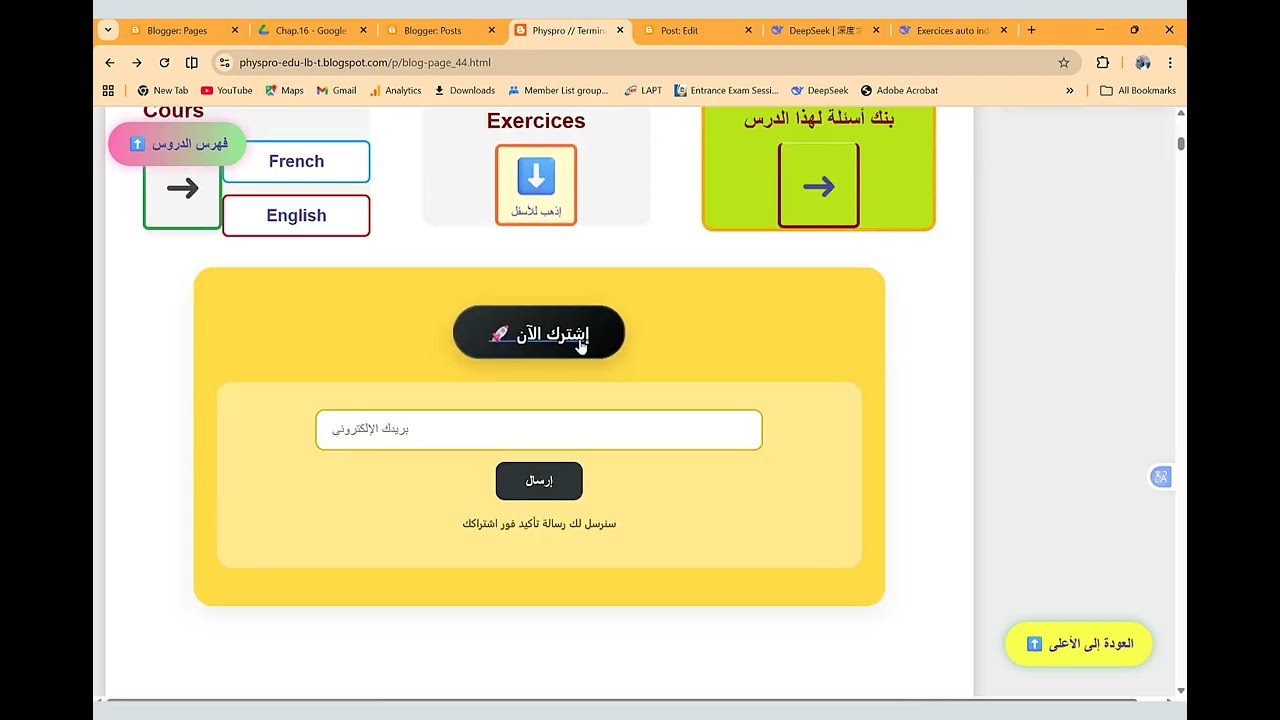Click the address bar URL
The height and width of the screenshot is (720, 1280).
(365, 62)
